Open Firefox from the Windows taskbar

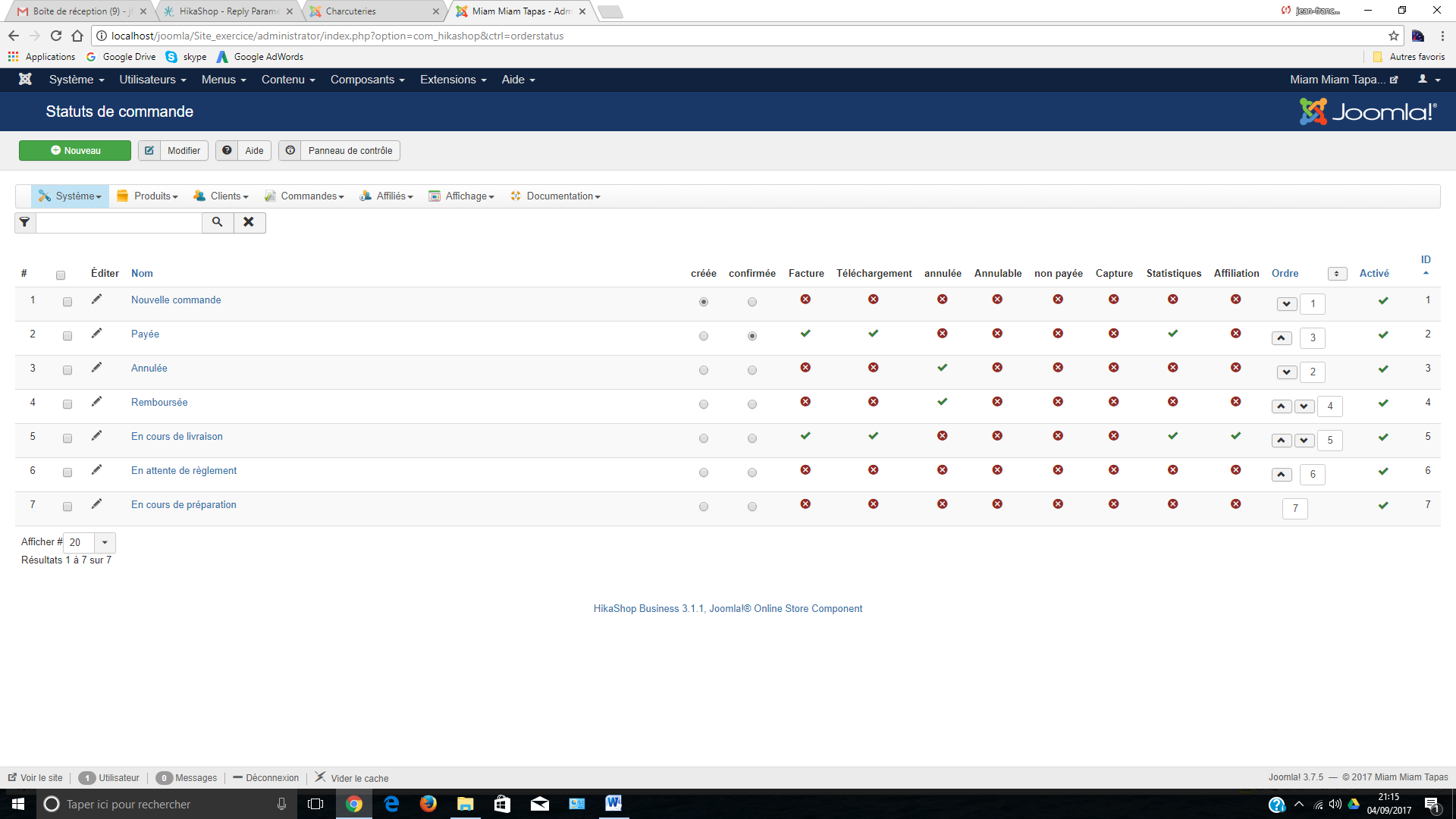pyautogui.click(x=428, y=804)
